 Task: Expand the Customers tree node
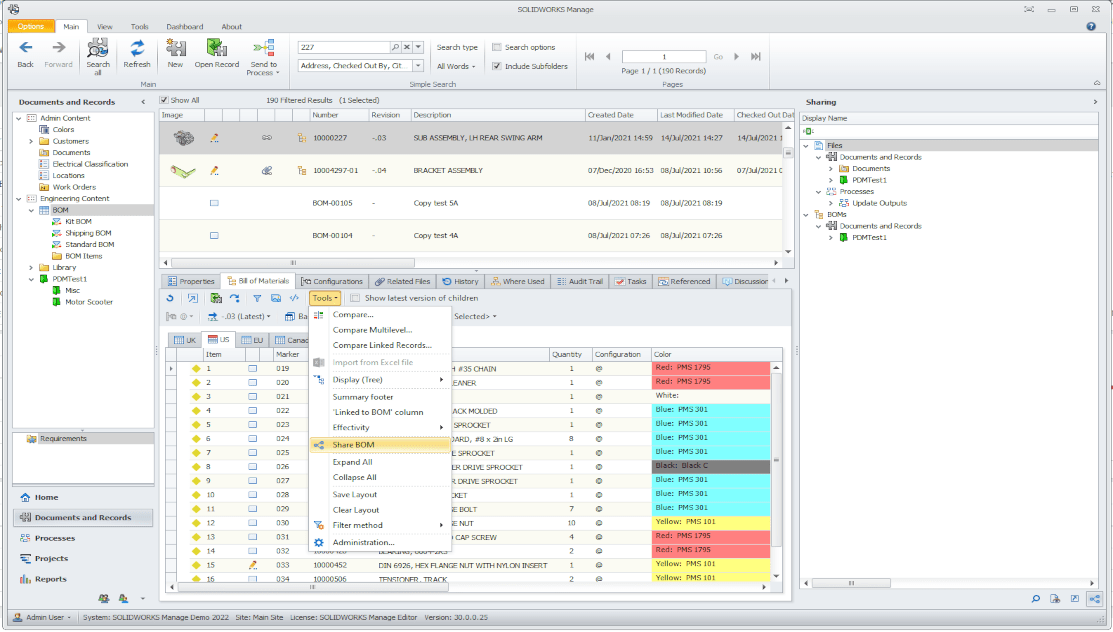pos(31,141)
